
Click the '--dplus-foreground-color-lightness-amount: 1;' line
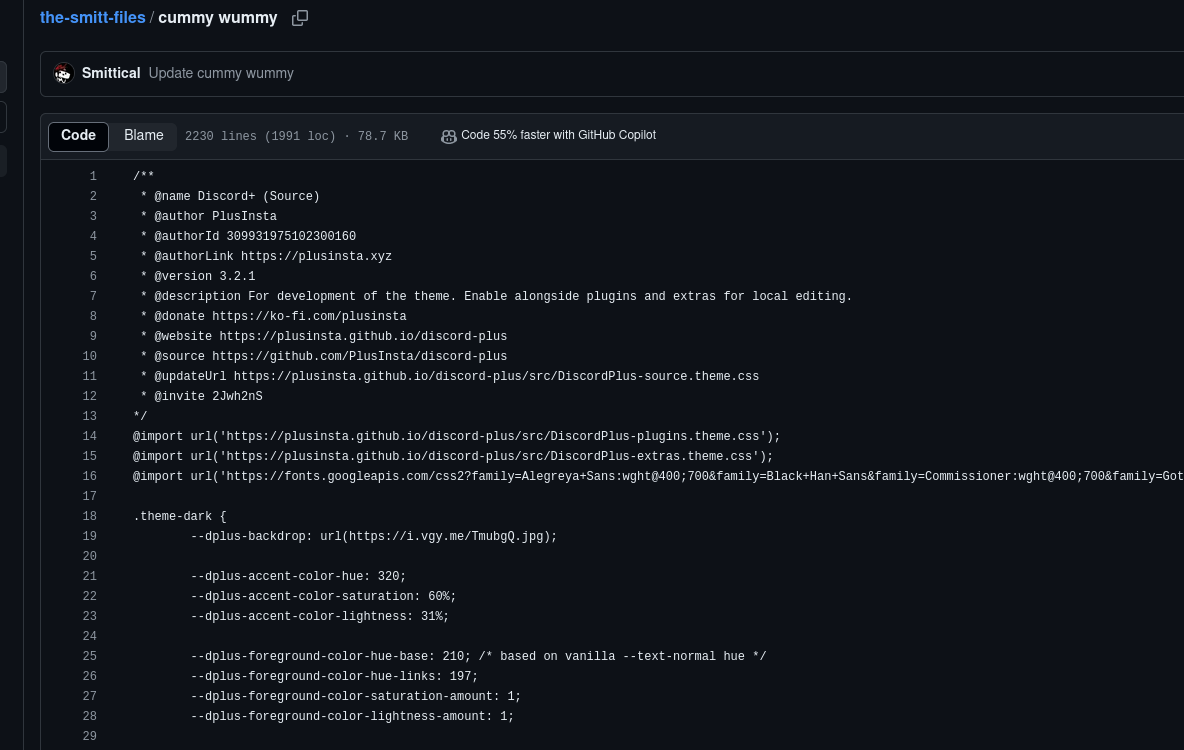pos(353,717)
